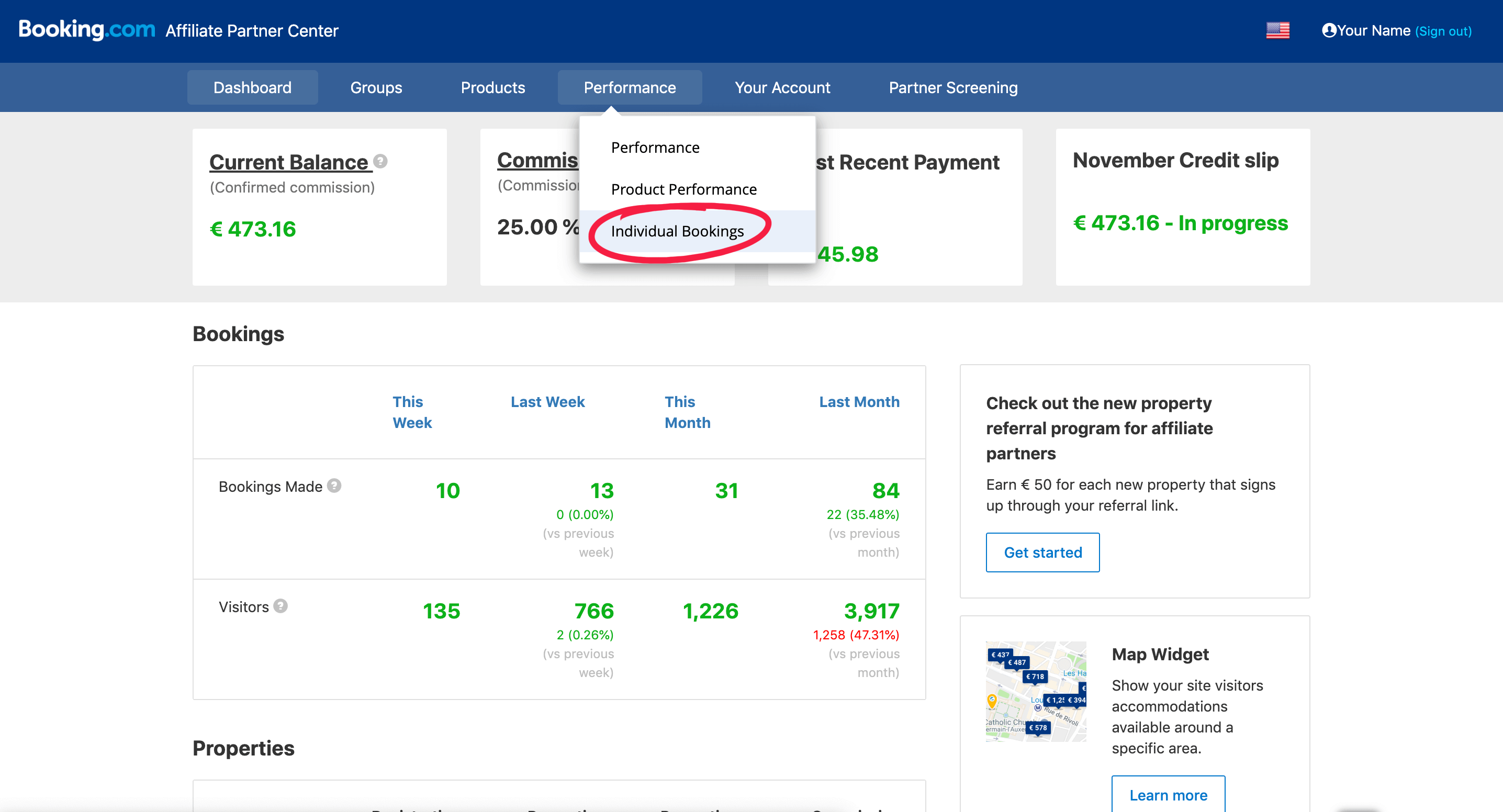The width and height of the screenshot is (1503, 812).
Task: Click the € 473.16 current balance value
Action: [253, 229]
